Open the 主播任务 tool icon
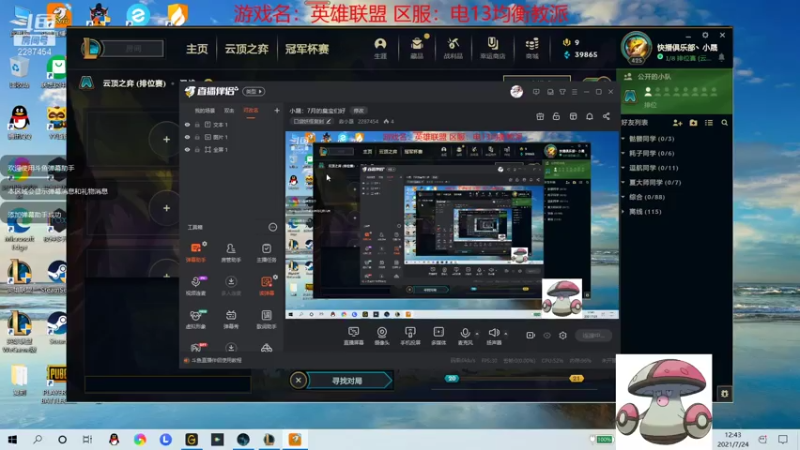800x450 pixels. point(266,252)
